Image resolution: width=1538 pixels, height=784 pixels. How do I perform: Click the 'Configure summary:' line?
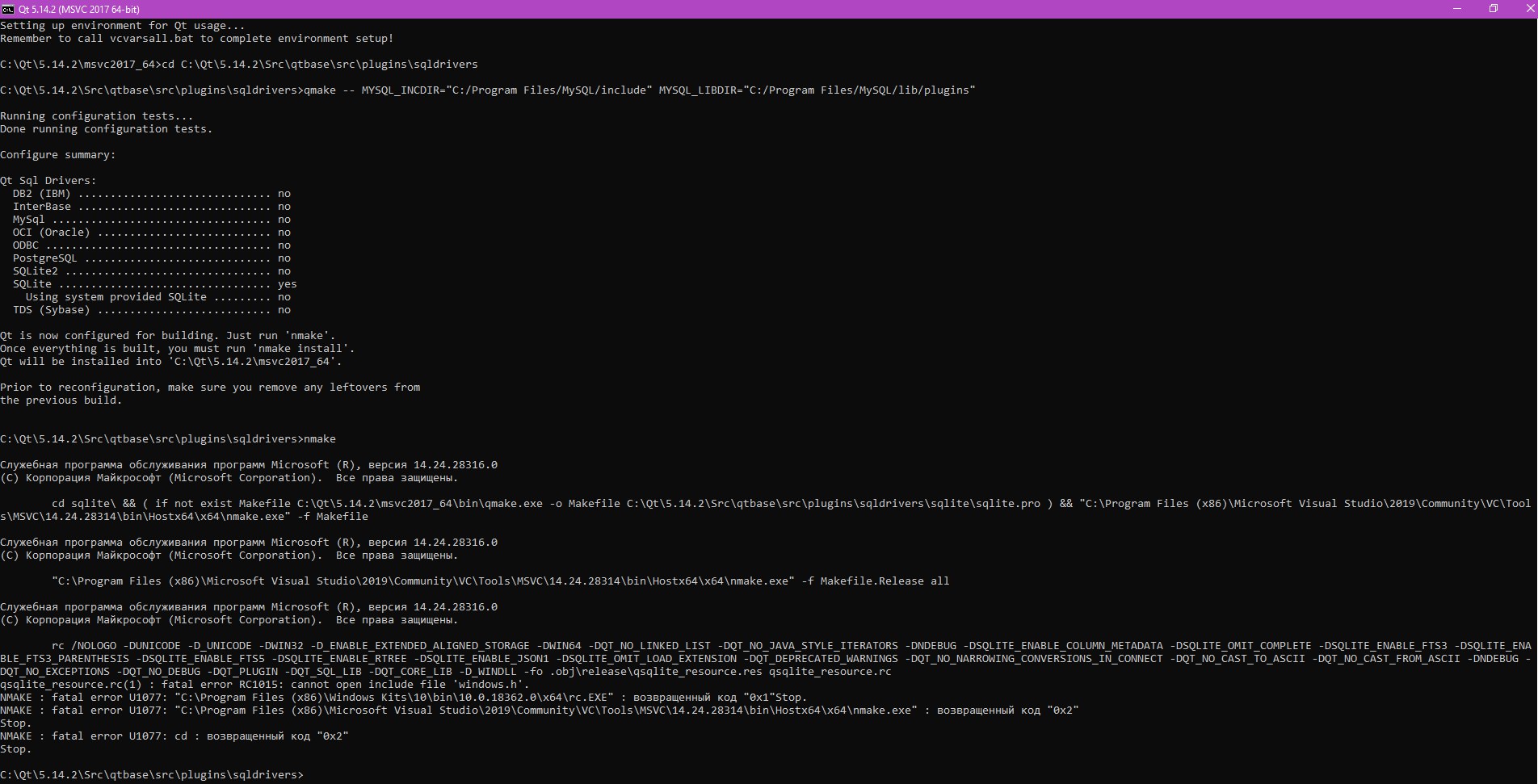point(58,155)
